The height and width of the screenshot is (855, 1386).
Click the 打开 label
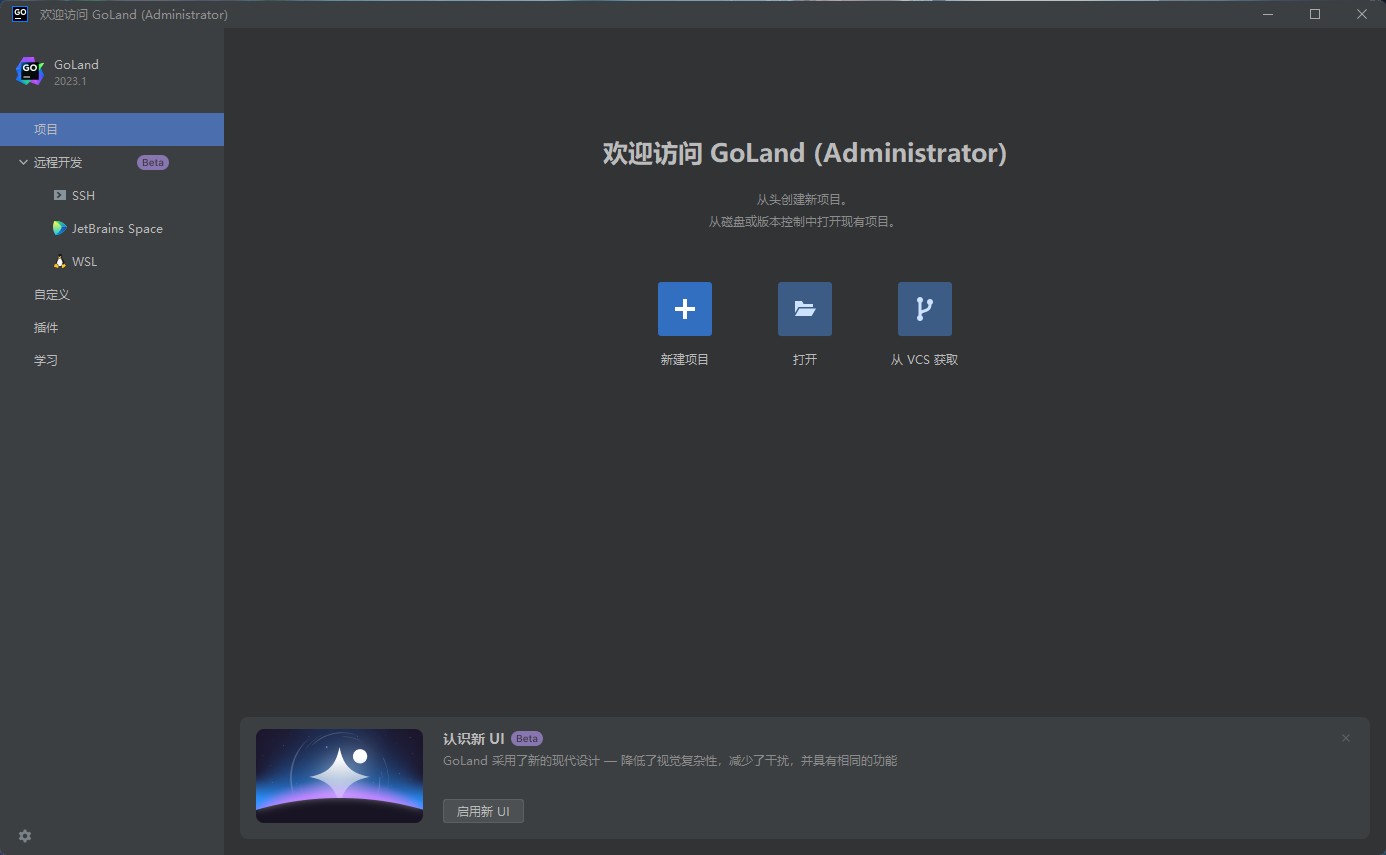(x=805, y=360)
